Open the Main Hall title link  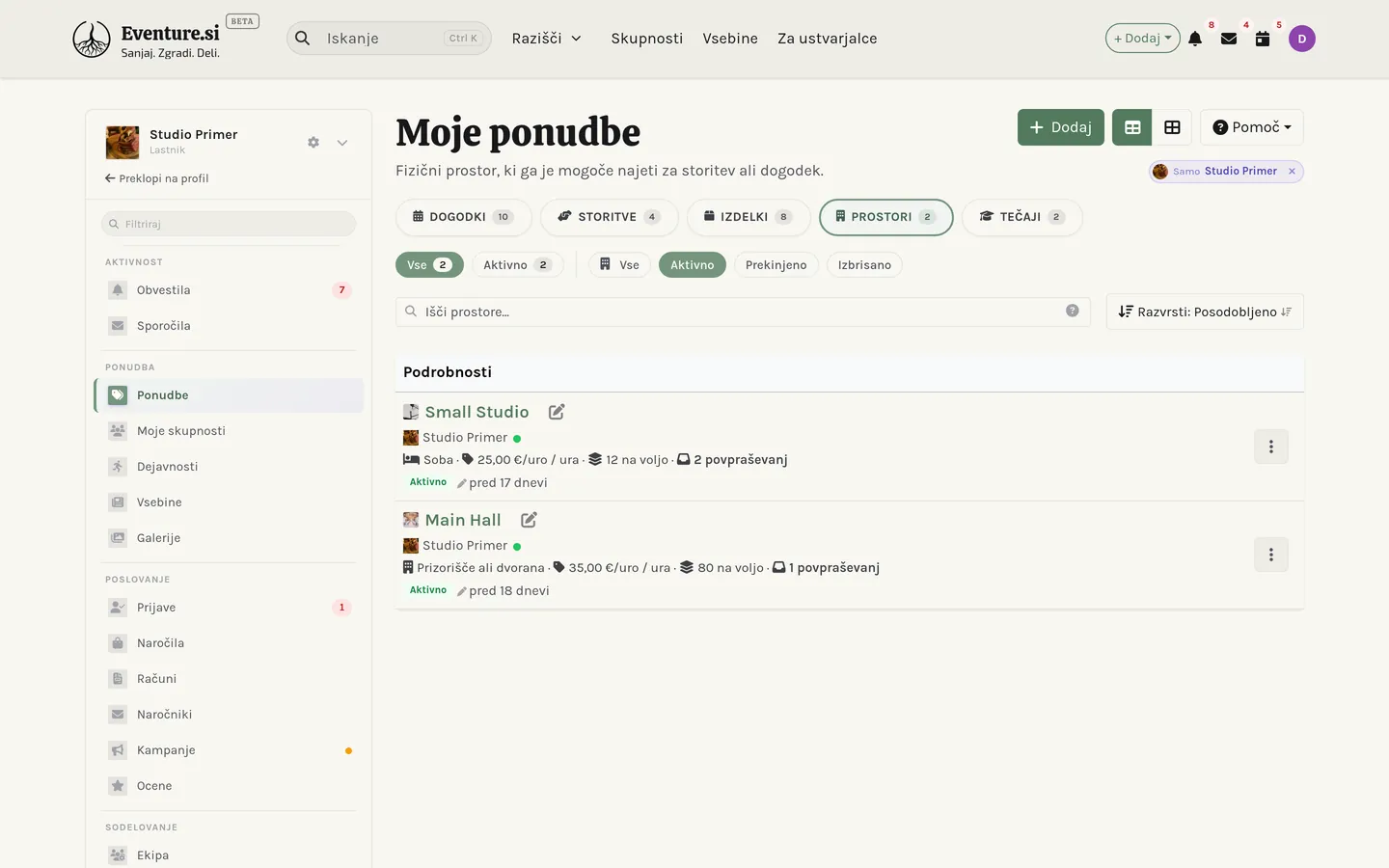(x=463, y=520)
